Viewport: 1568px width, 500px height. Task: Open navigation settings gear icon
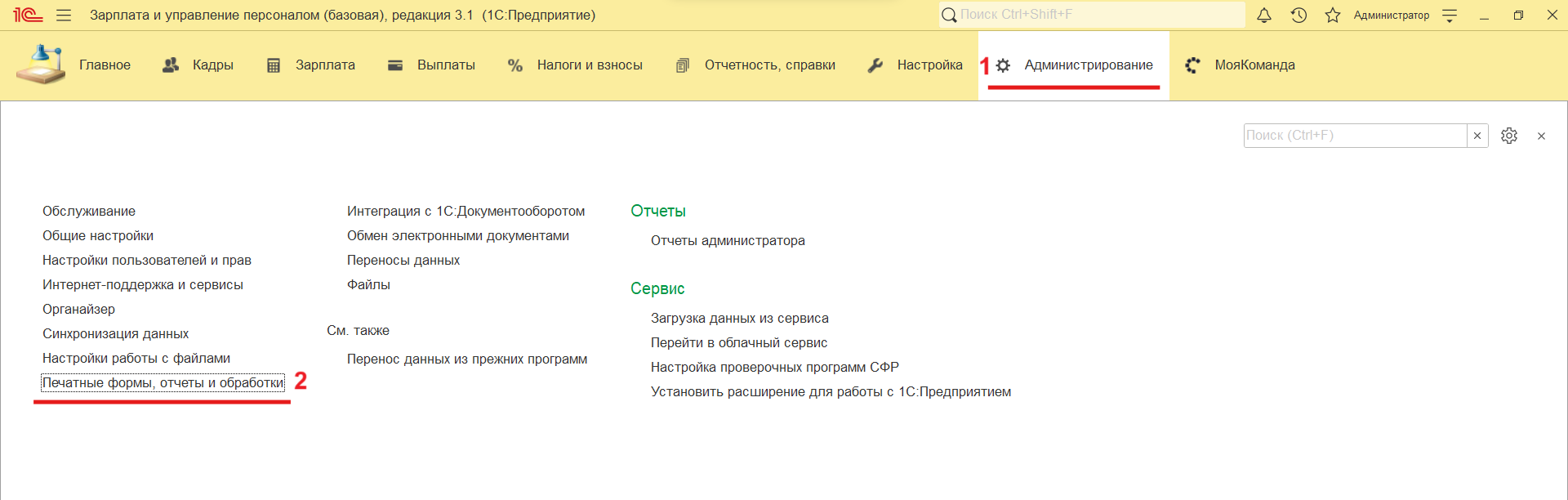point(1509,136)
